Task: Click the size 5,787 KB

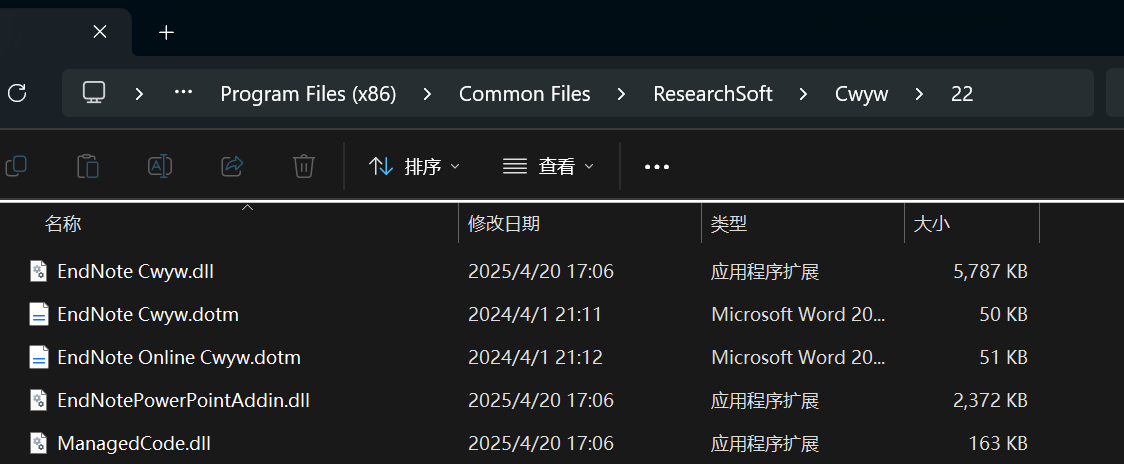Action: pos(991,272)
